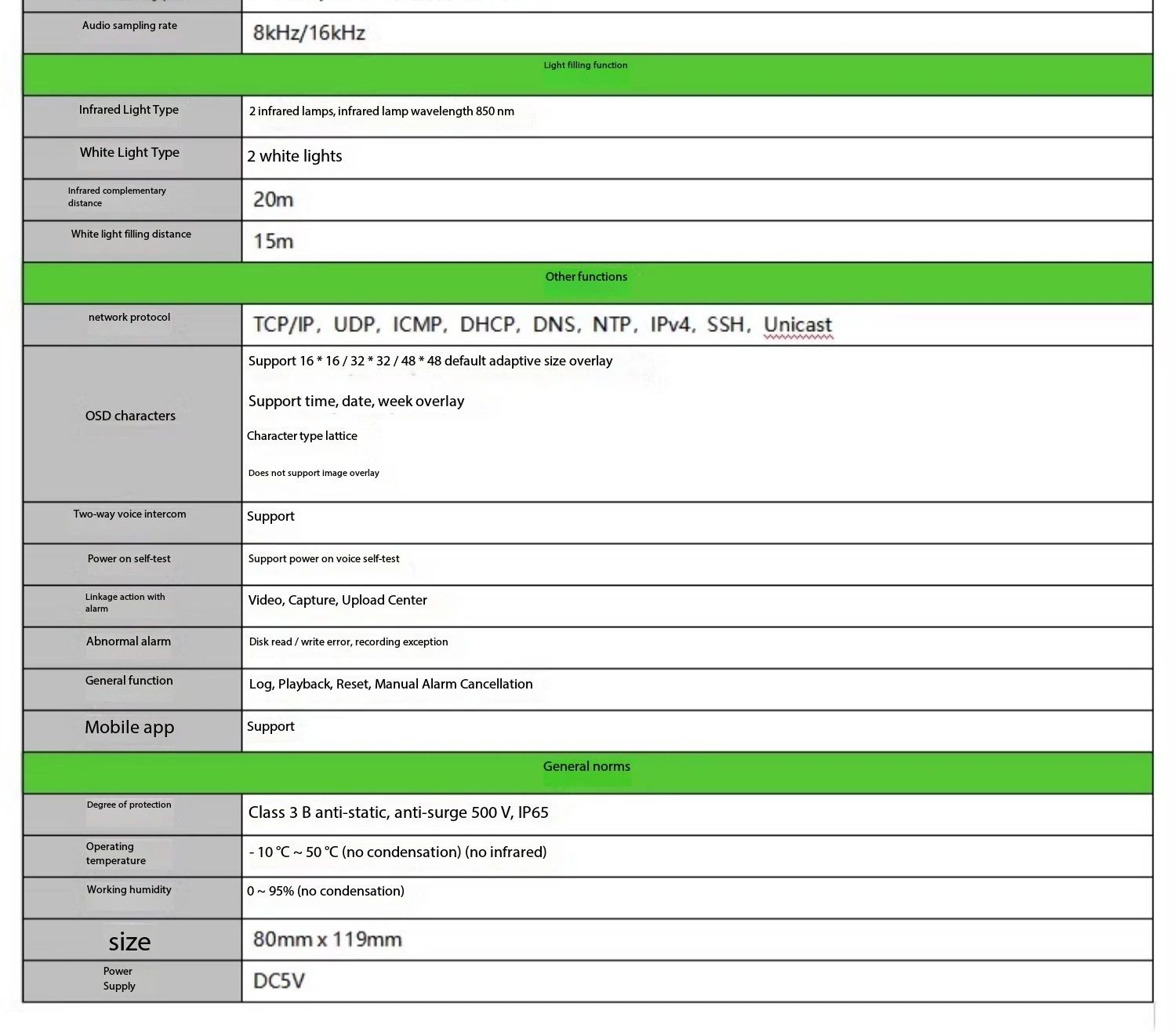
Task: Select 'Disk read / write error, recording exception'
Action: (x=348, y=642)
